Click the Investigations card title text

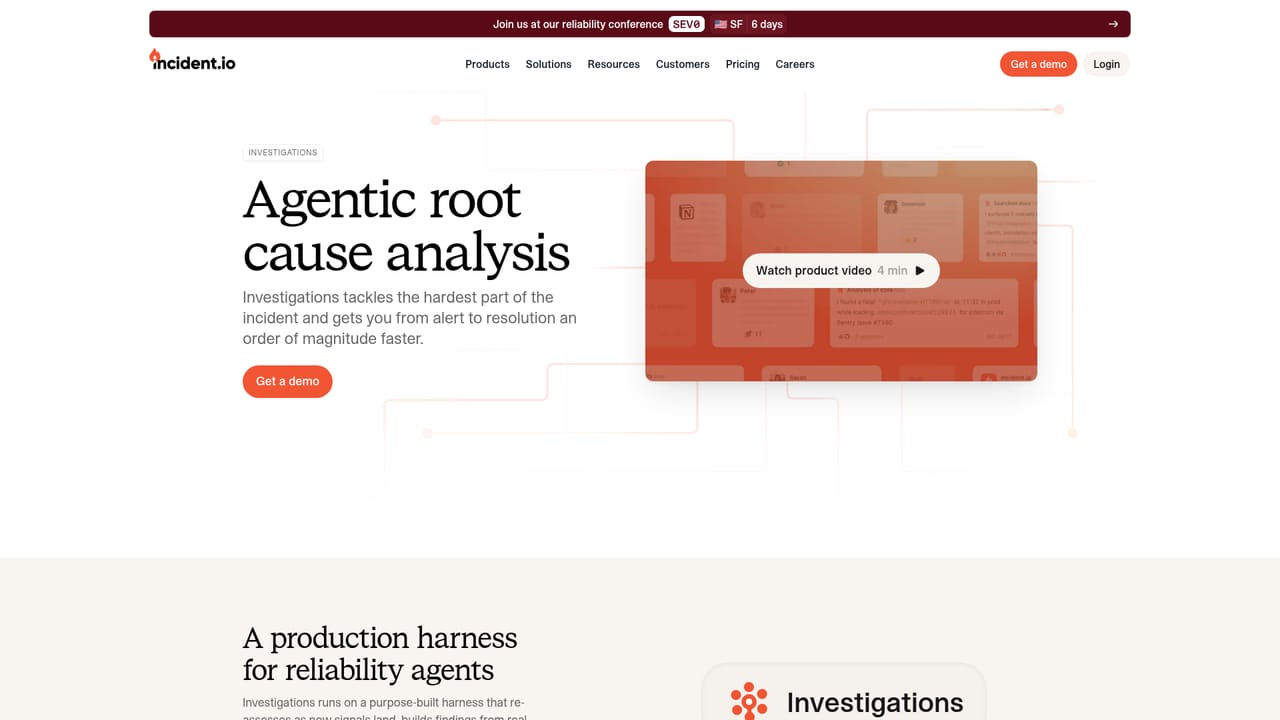875,702
